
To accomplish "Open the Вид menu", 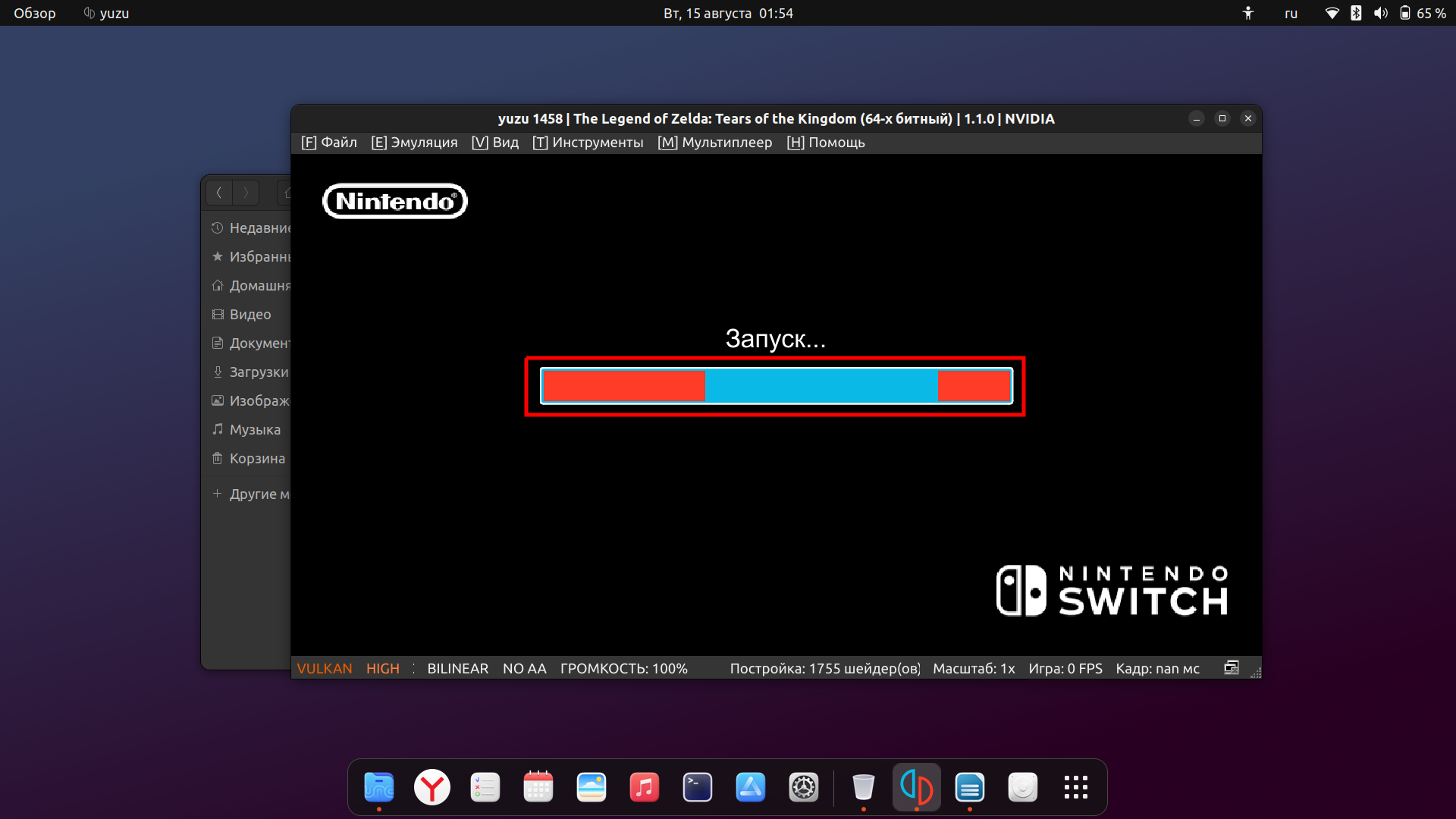I will tap(495, 143).
